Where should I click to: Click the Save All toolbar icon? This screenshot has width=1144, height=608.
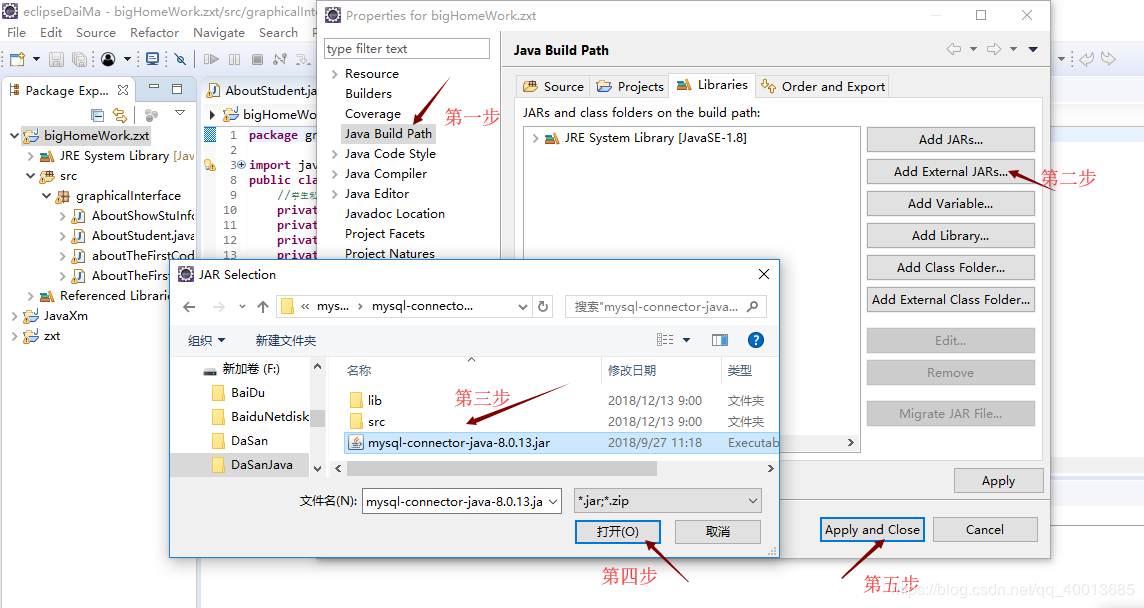(79, 59)
